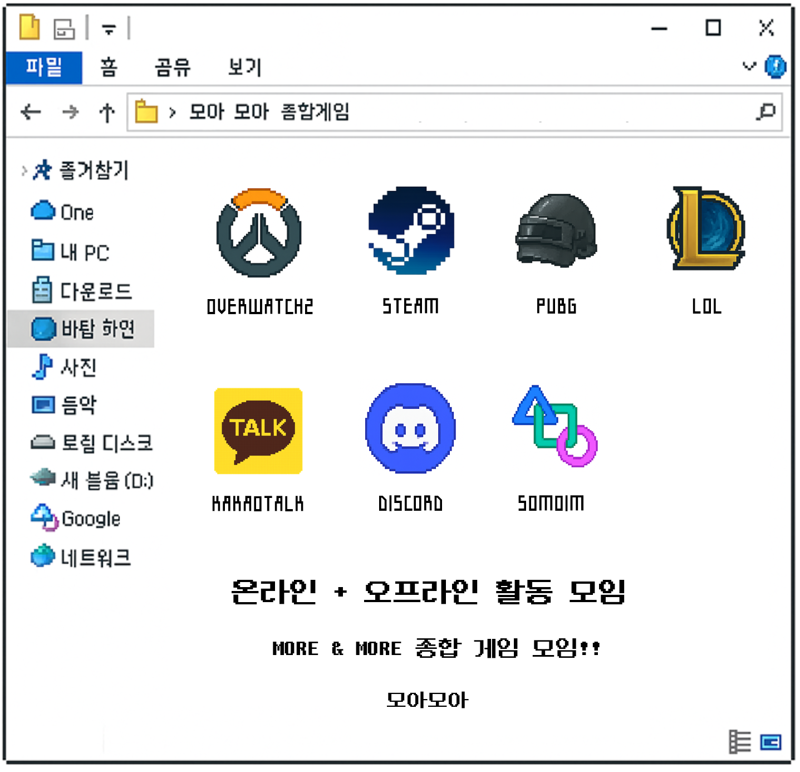Open quick access toolbar dropdown
This screenshot has height=772, width=800.
pos(109,29)
